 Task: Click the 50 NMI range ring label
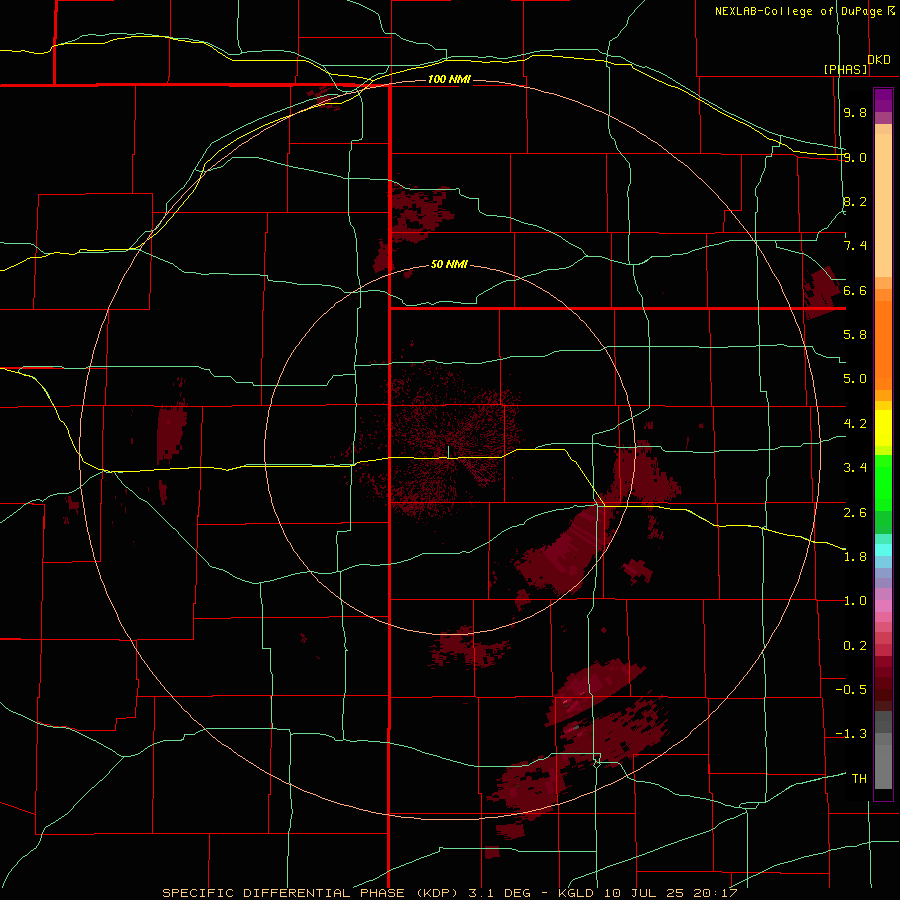(449, 264)
